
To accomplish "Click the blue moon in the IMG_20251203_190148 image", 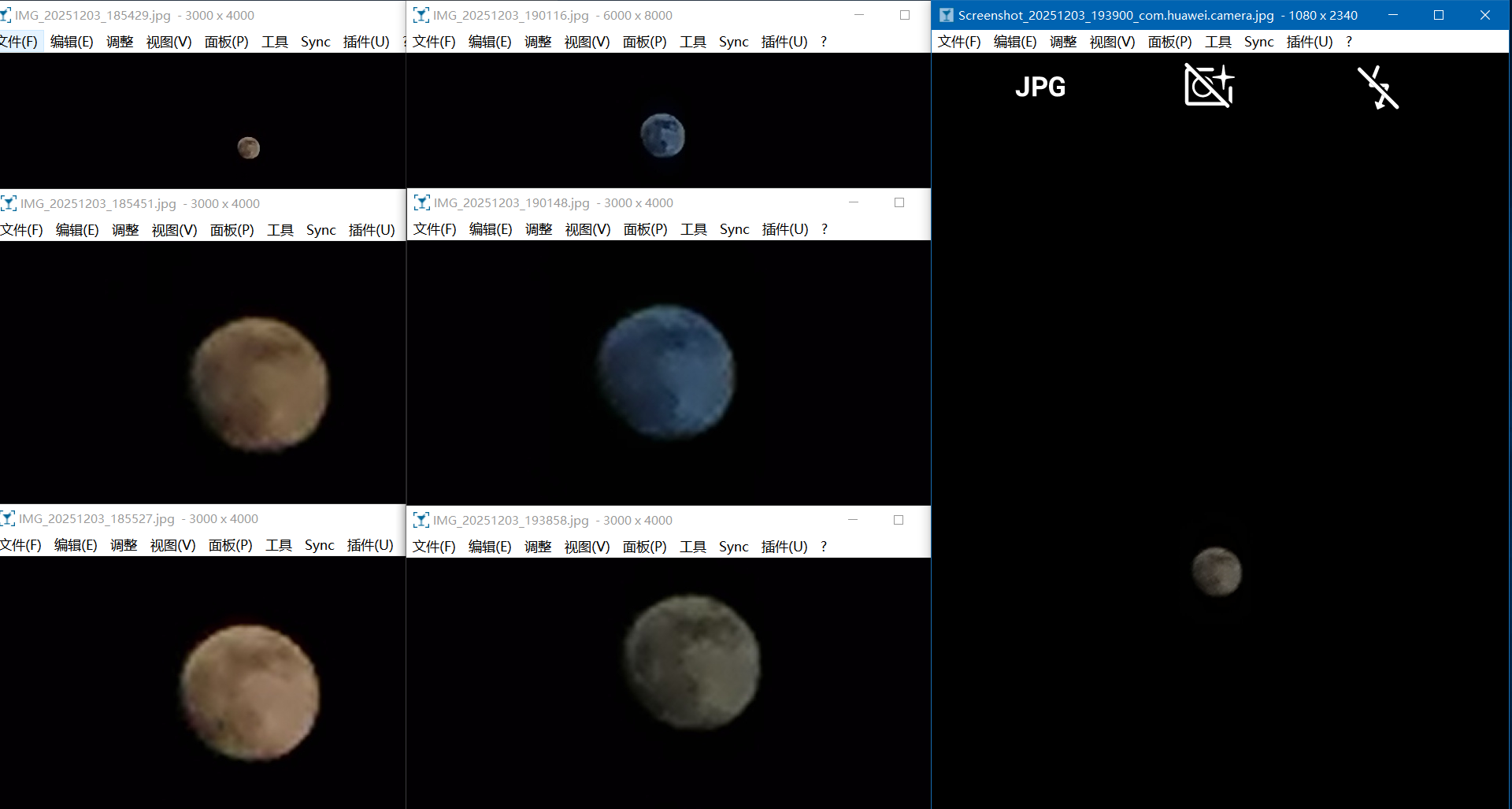I will click(666, 372).
